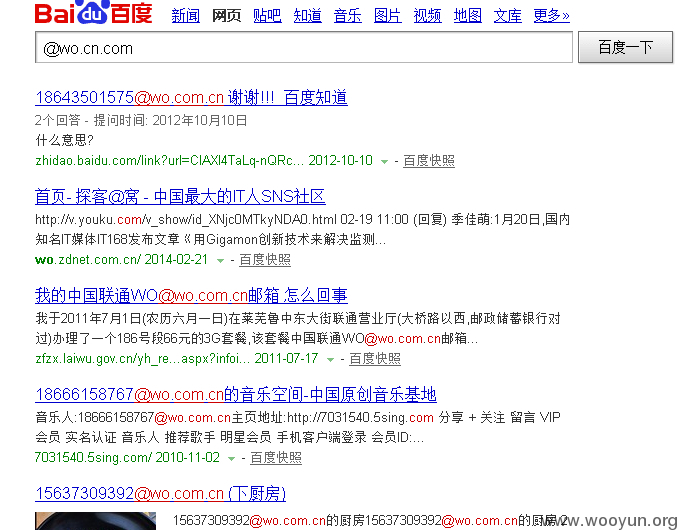Open the 贴吧 tab

pyautogui.click(x=267, y=16)
